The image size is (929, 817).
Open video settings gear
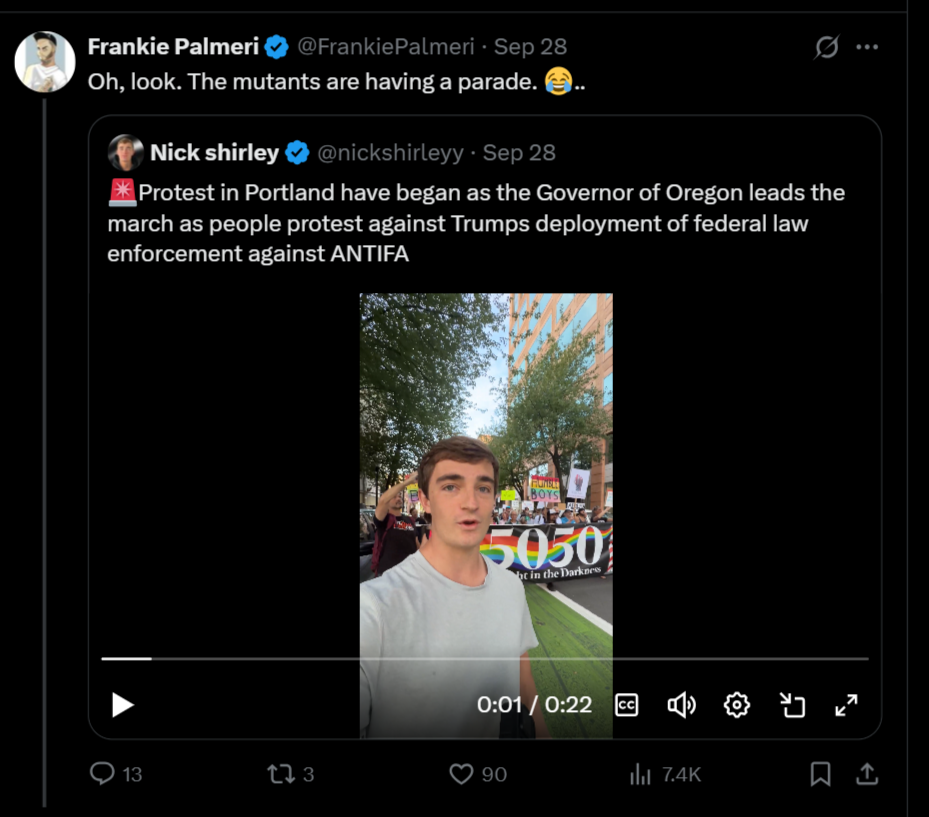coord(737,705)
